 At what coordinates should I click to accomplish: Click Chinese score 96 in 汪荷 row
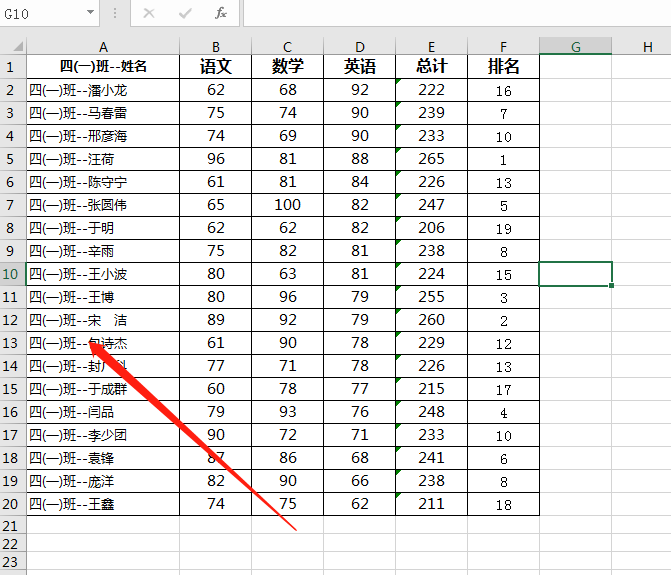[x=215, y=159]
